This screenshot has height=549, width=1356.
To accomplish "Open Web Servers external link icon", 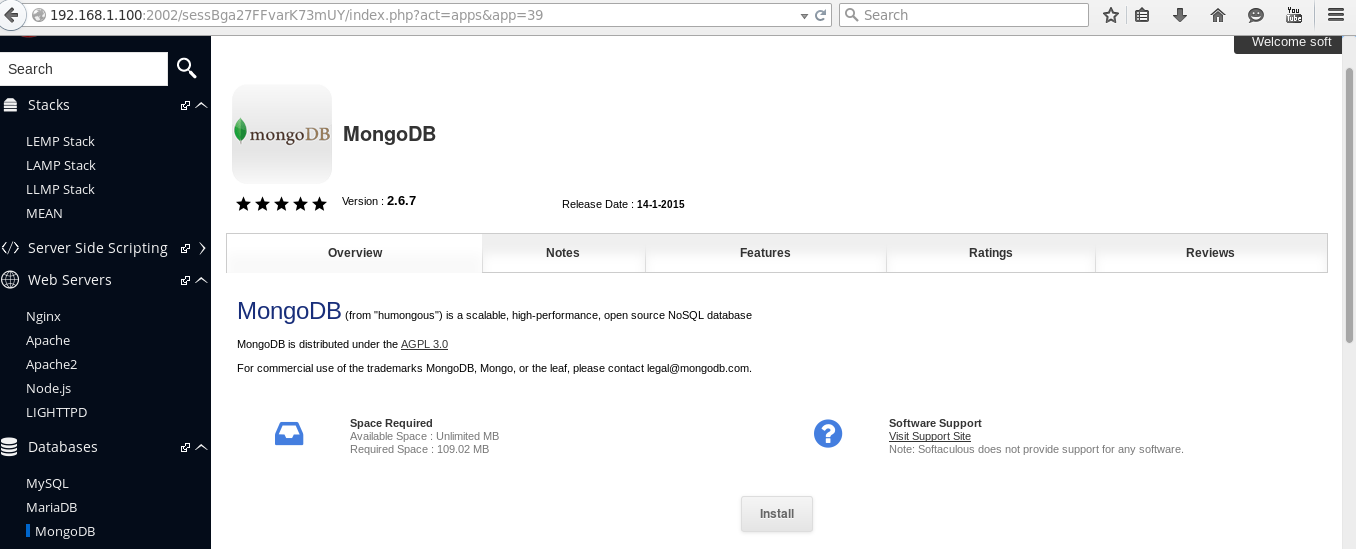I will click(185, 280).
